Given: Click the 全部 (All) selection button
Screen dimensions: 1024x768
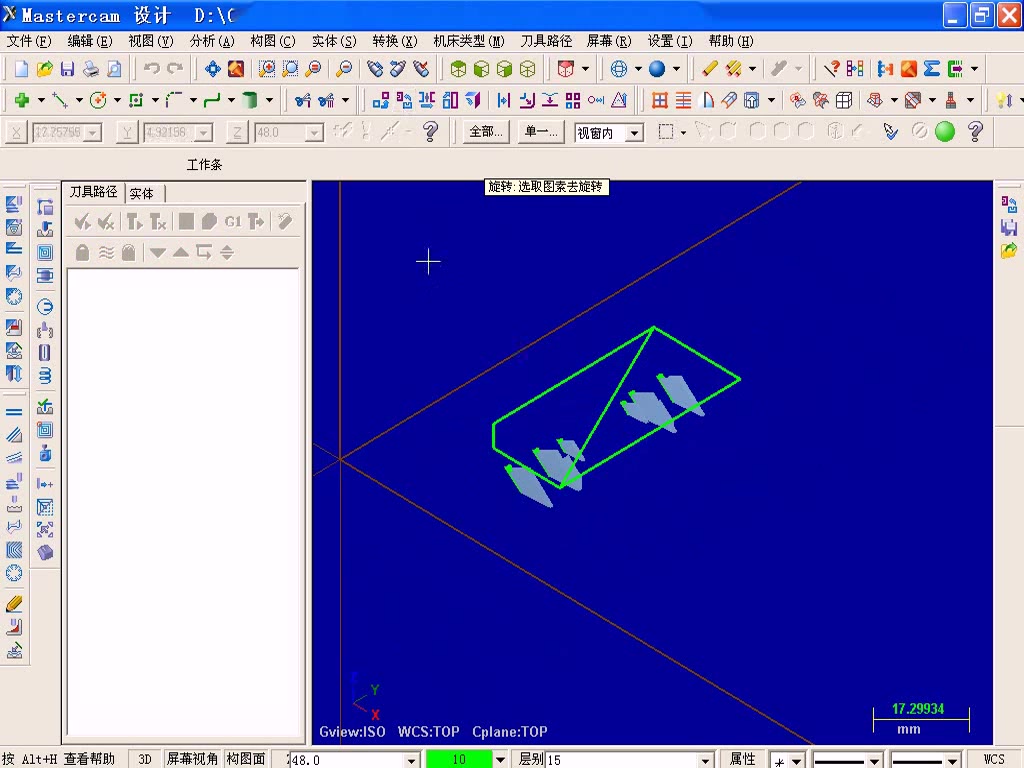Looking at the screenshot, I should pos(485,131).
